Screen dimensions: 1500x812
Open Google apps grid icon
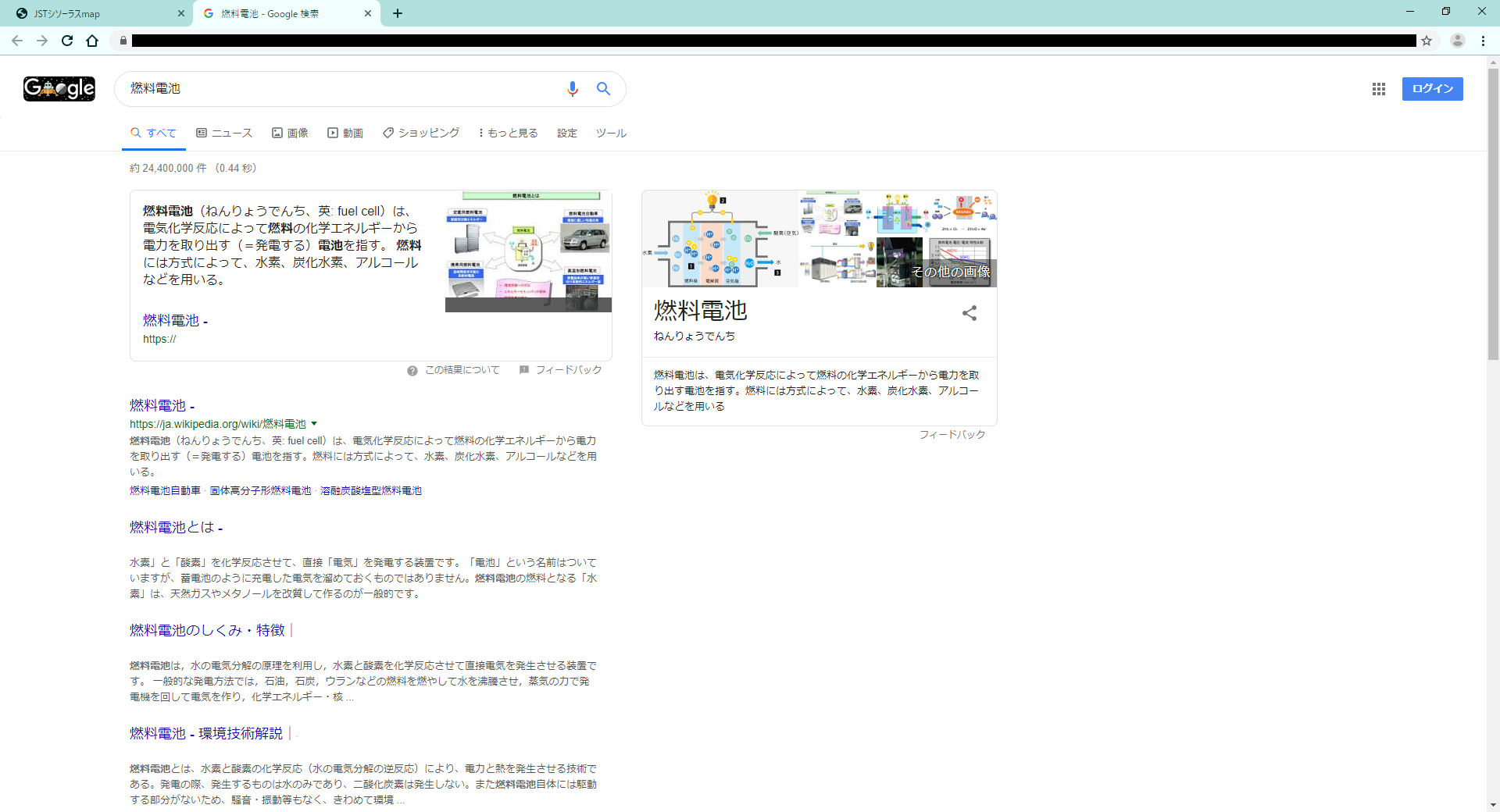coord(1379,89)
